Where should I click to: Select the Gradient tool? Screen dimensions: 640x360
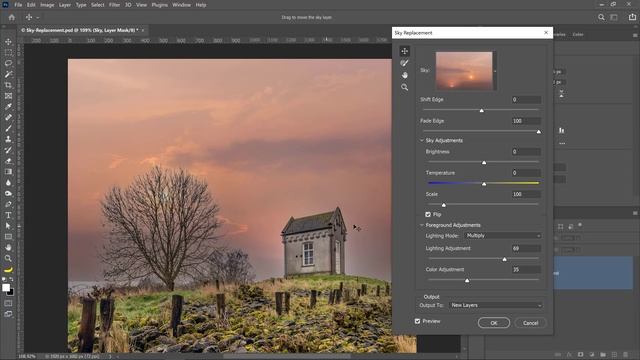click(8, 172)
